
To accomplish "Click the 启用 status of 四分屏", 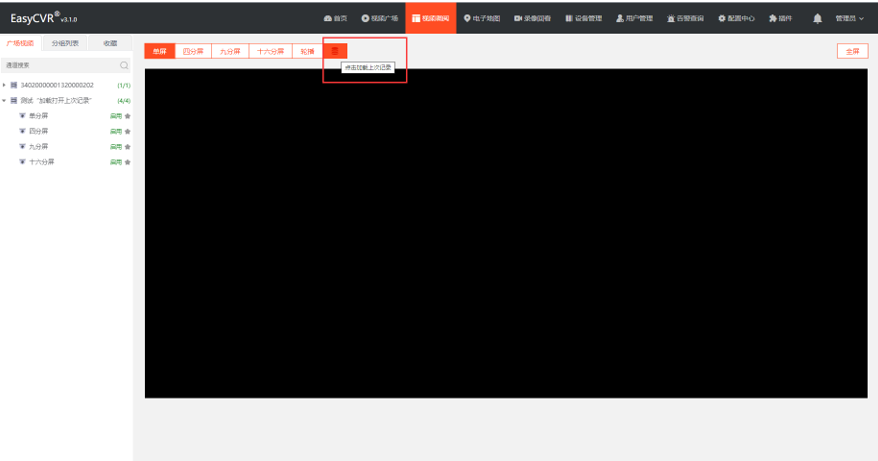I will point(116,131).
